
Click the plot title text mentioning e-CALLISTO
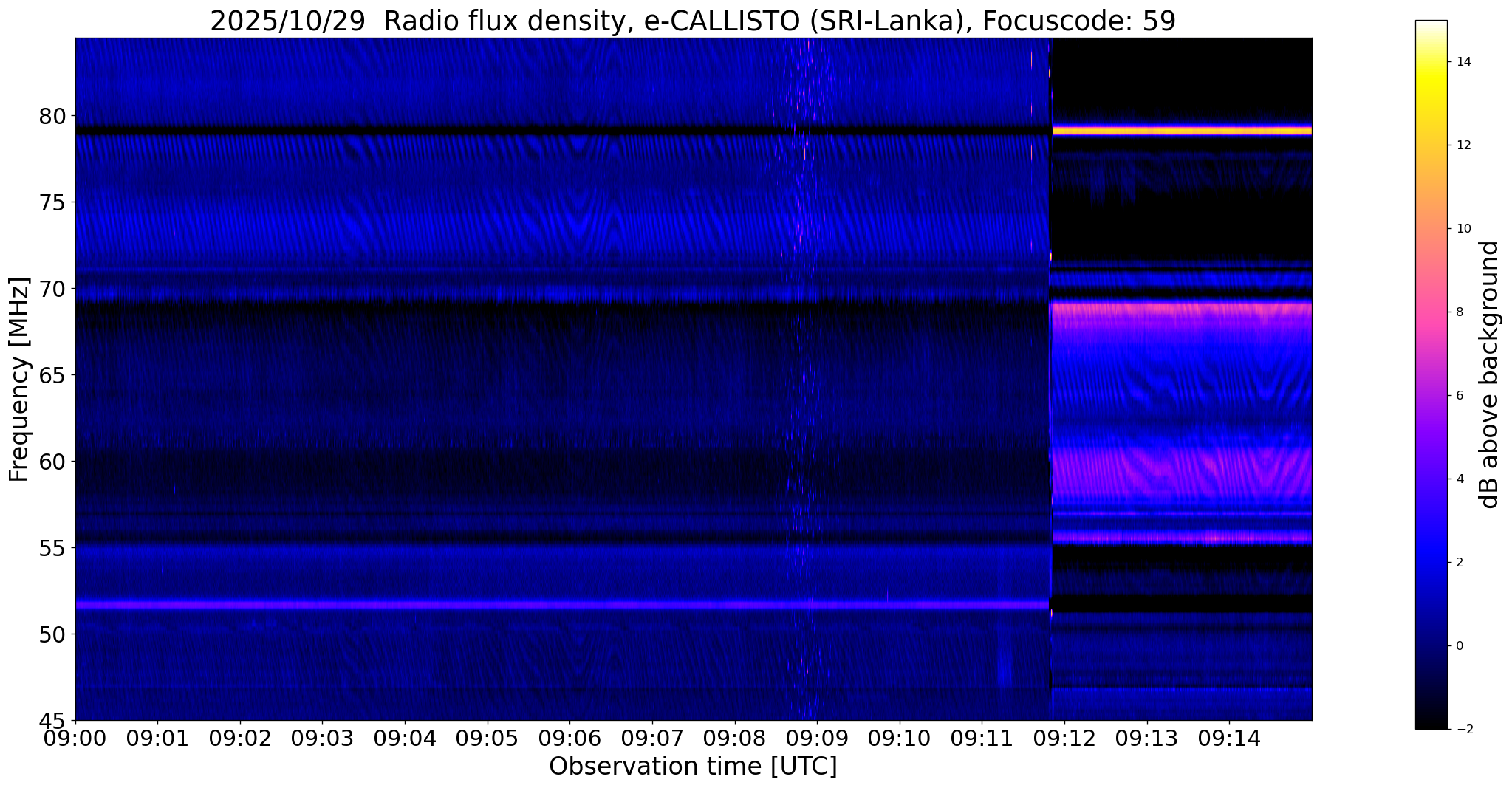693,20
